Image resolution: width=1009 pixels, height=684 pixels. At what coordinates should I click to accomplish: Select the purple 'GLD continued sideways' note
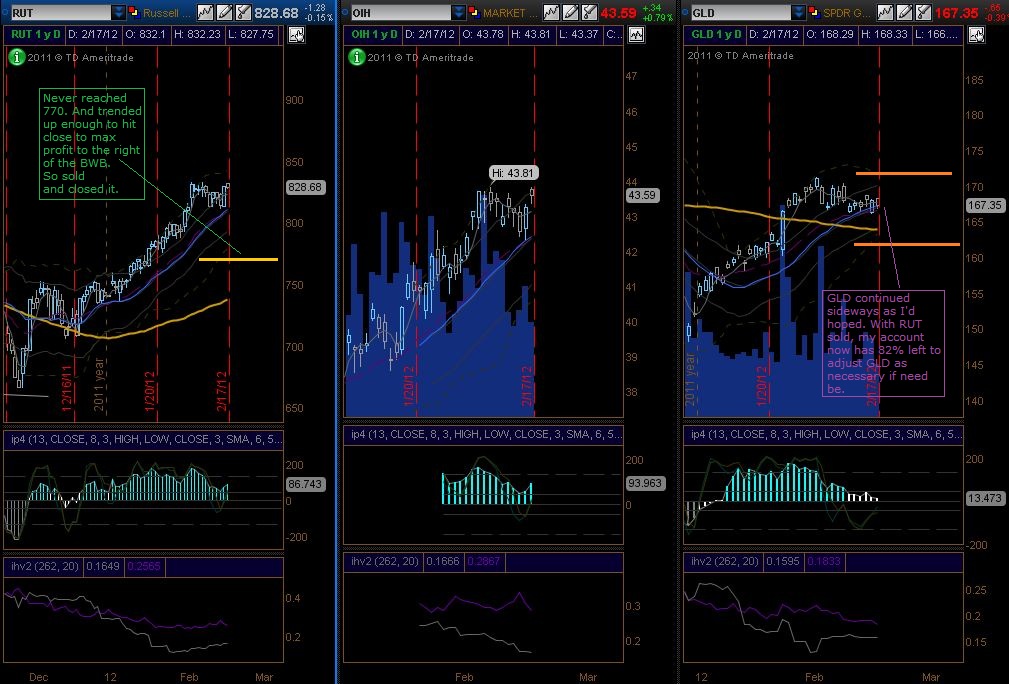(884, 343)
